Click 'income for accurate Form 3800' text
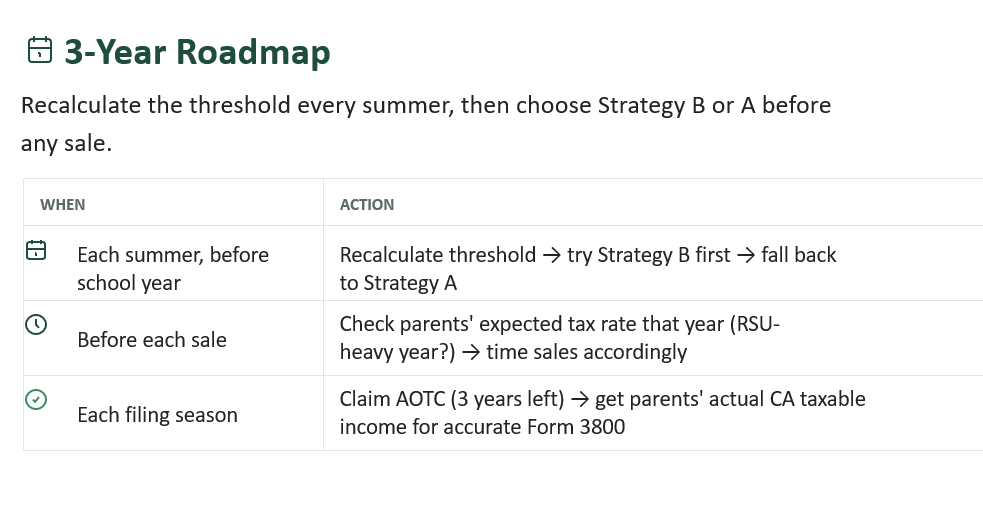 pyautogui.click(x=482, y=426)
